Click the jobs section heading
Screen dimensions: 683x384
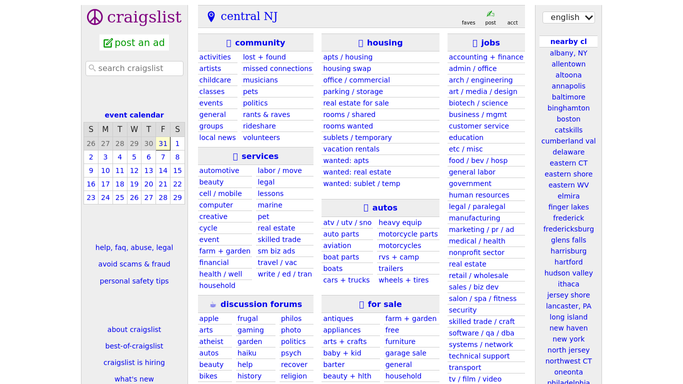490,43
